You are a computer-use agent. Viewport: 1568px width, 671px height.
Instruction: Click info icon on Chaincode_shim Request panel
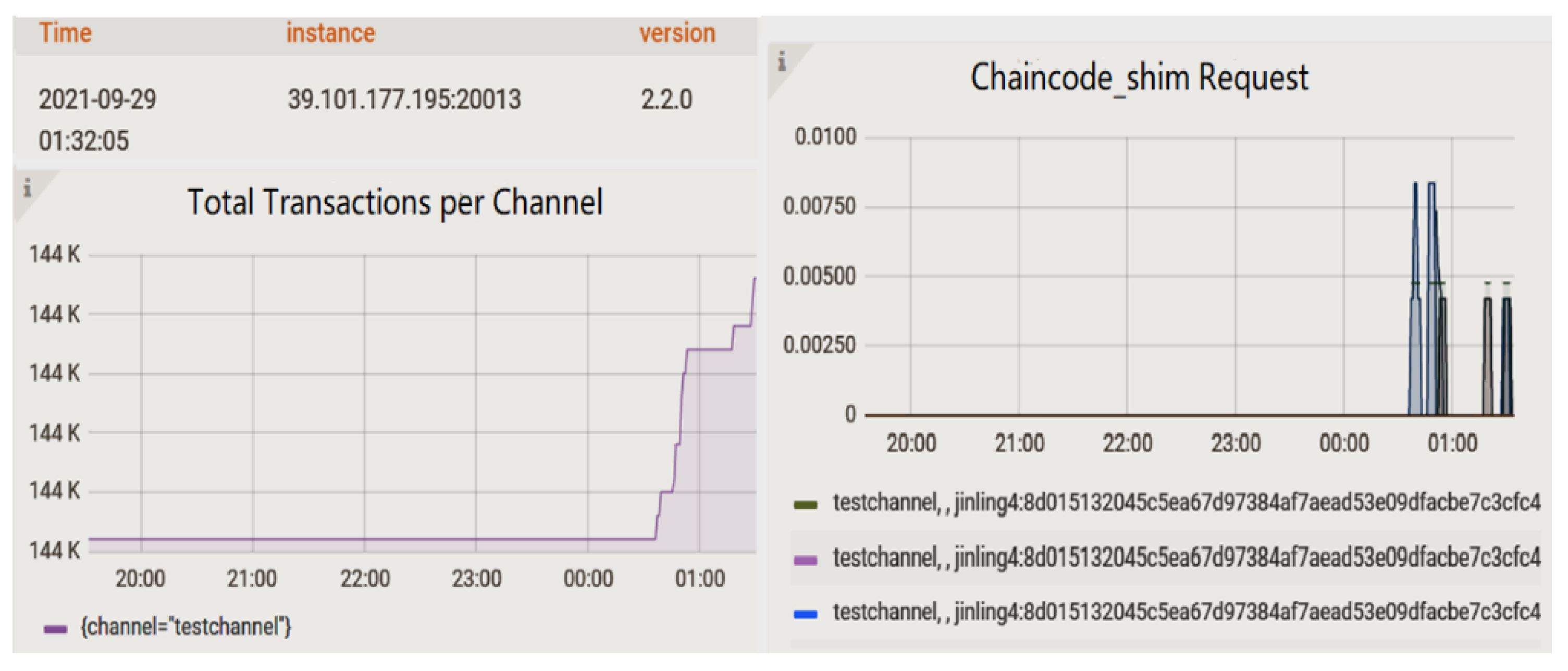click(782, 61)
